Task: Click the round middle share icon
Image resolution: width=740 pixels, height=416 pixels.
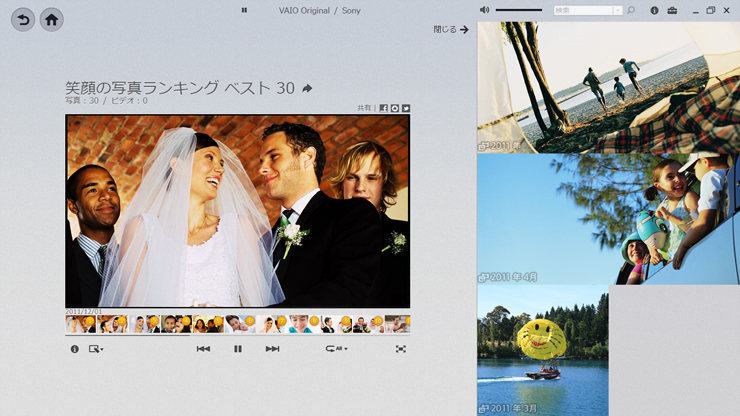Action: pyautogui.click(x=395, y=108)
